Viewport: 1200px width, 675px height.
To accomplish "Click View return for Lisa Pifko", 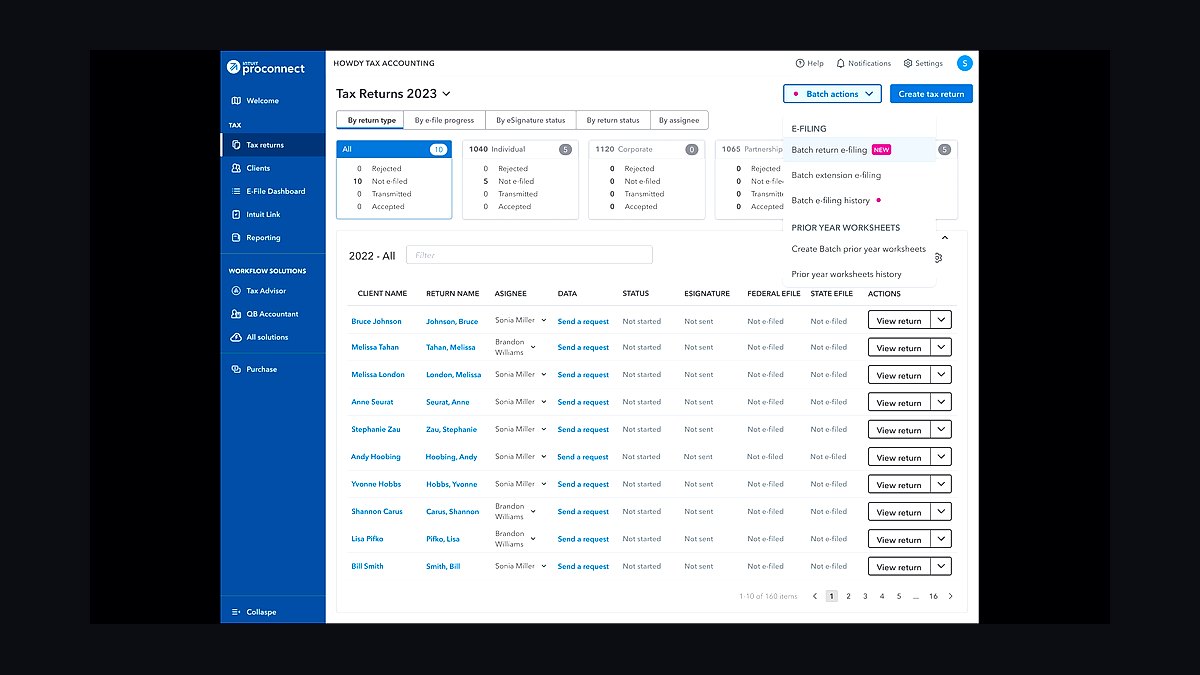I will pyautogui.click(x=899, y=539).
